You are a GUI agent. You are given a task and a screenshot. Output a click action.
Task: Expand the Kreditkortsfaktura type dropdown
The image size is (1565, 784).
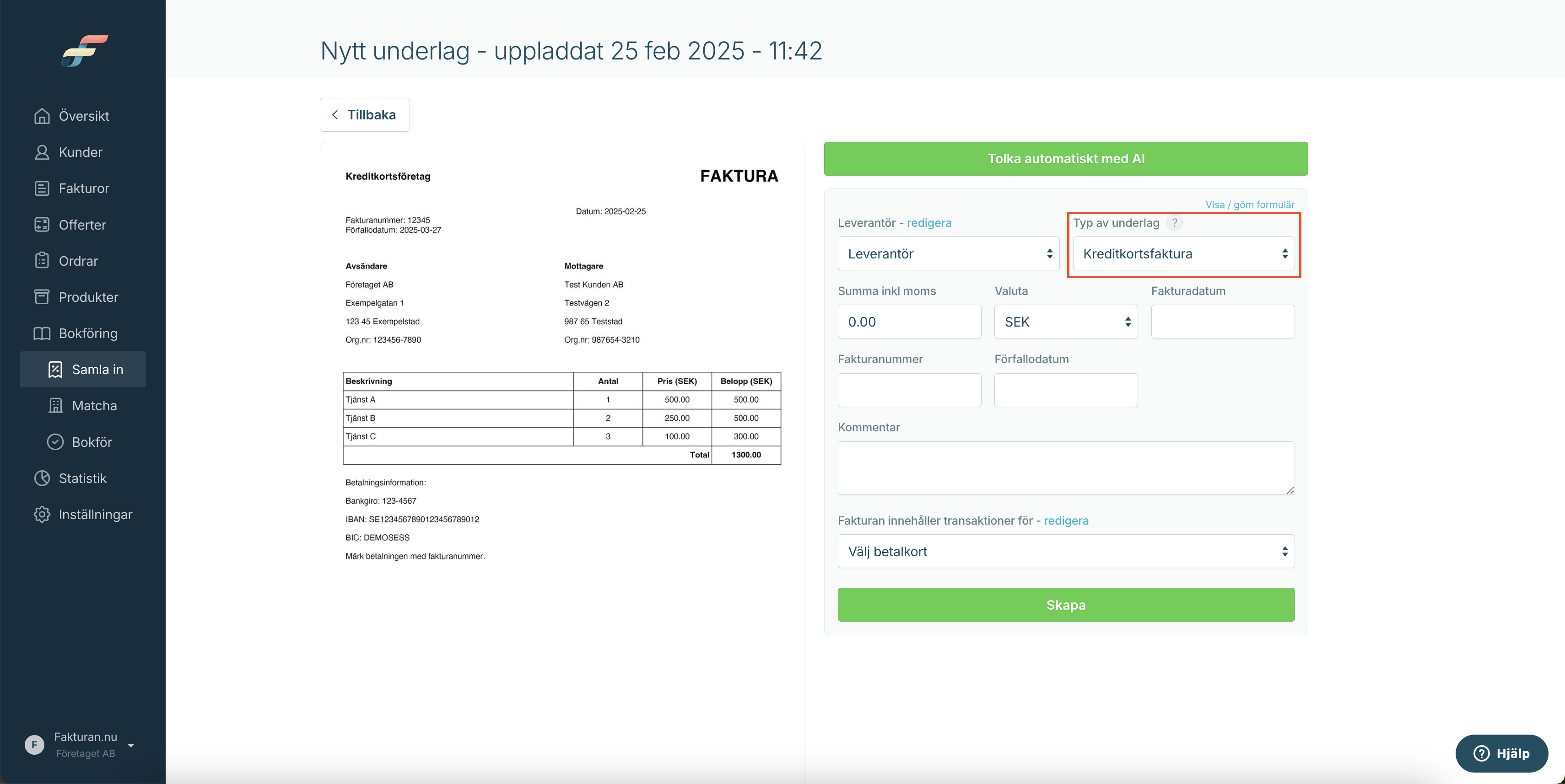tap(1183, 254)
